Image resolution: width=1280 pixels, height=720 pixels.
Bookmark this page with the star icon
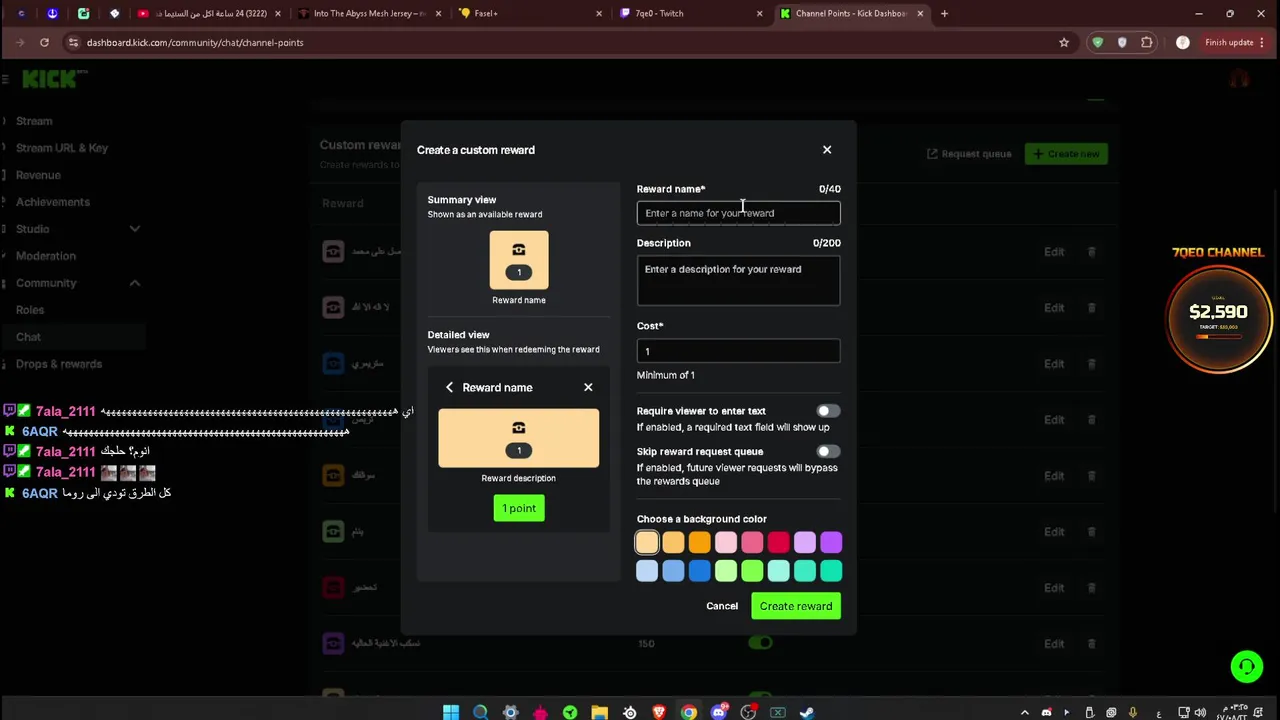(1064, 42)
